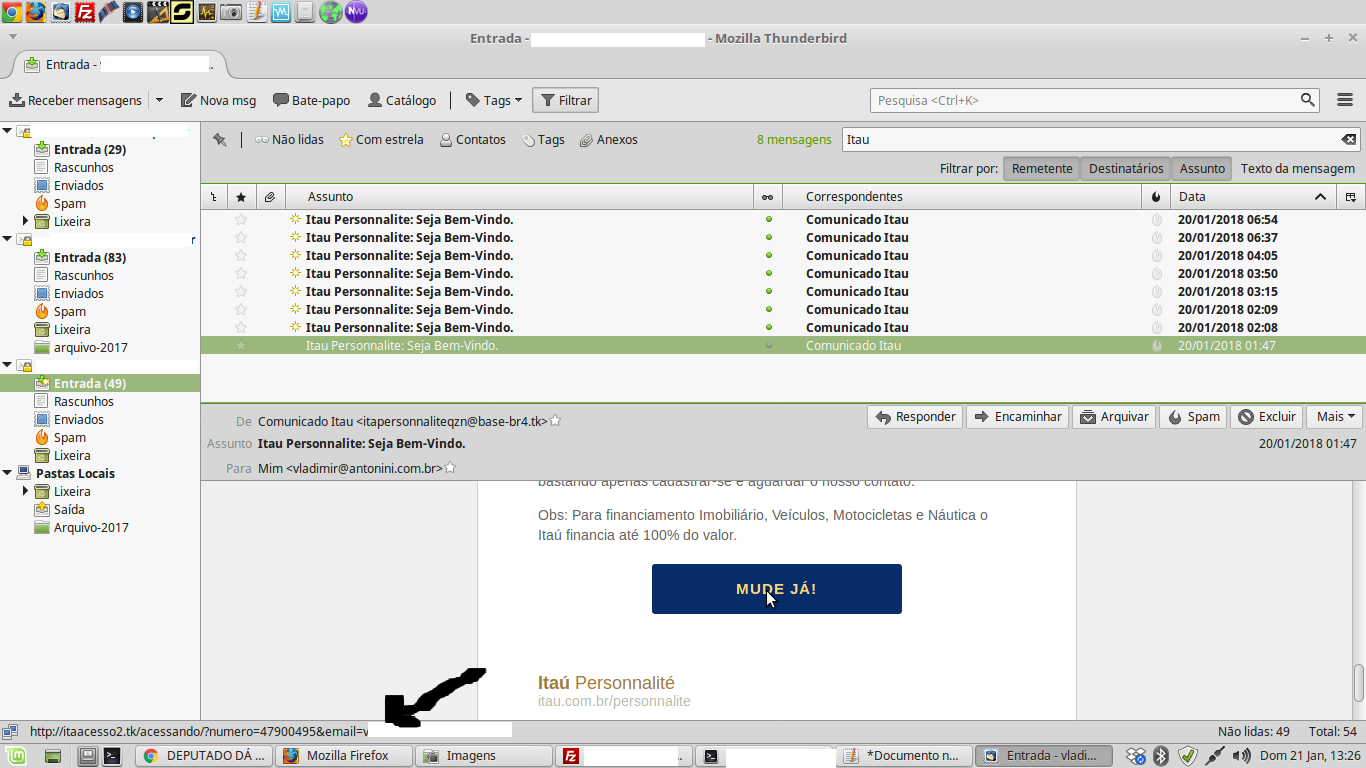
Task: Click the Responder button
Action: 915,417
